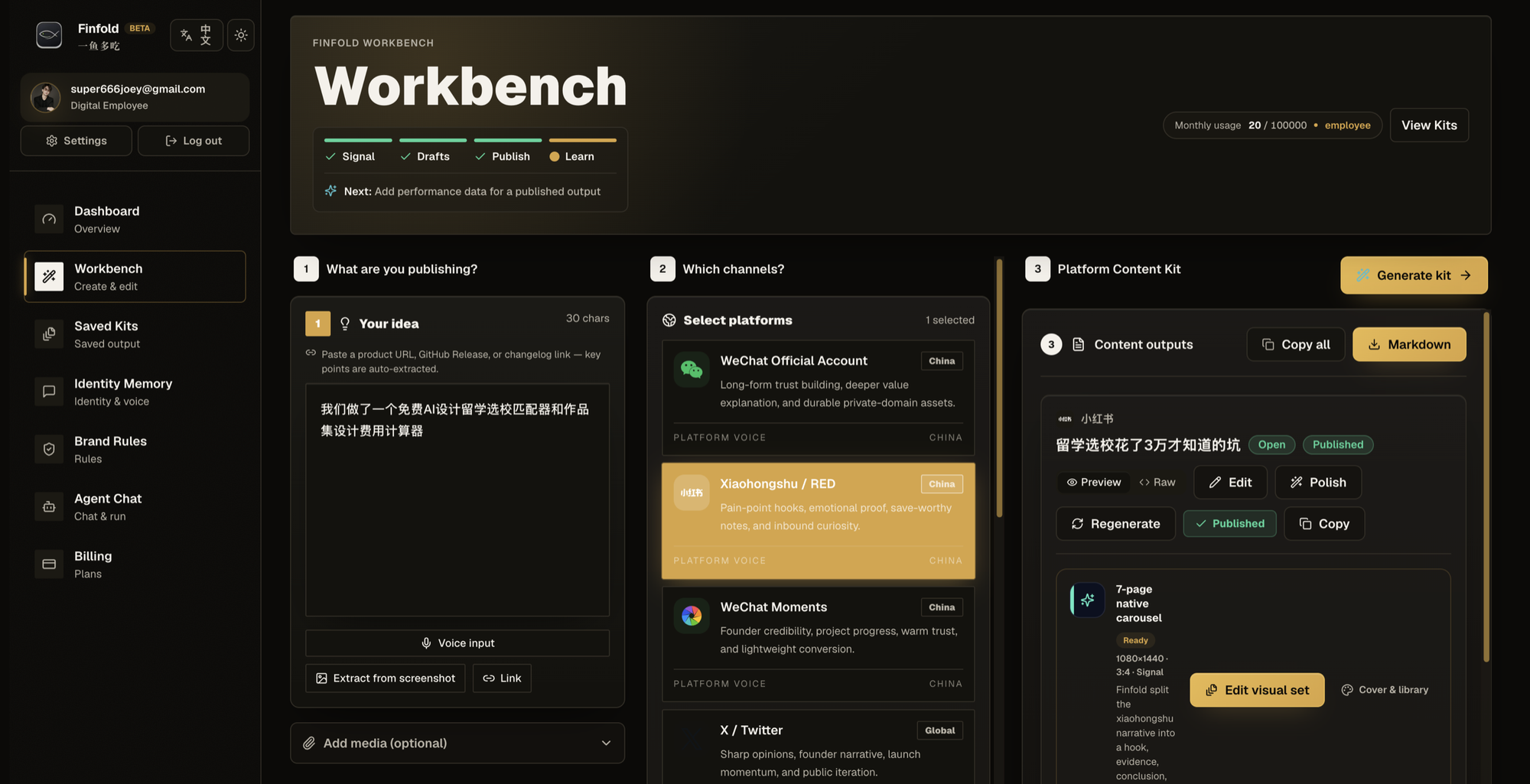Select the X / Twitter platform

(x=819, y=747)
